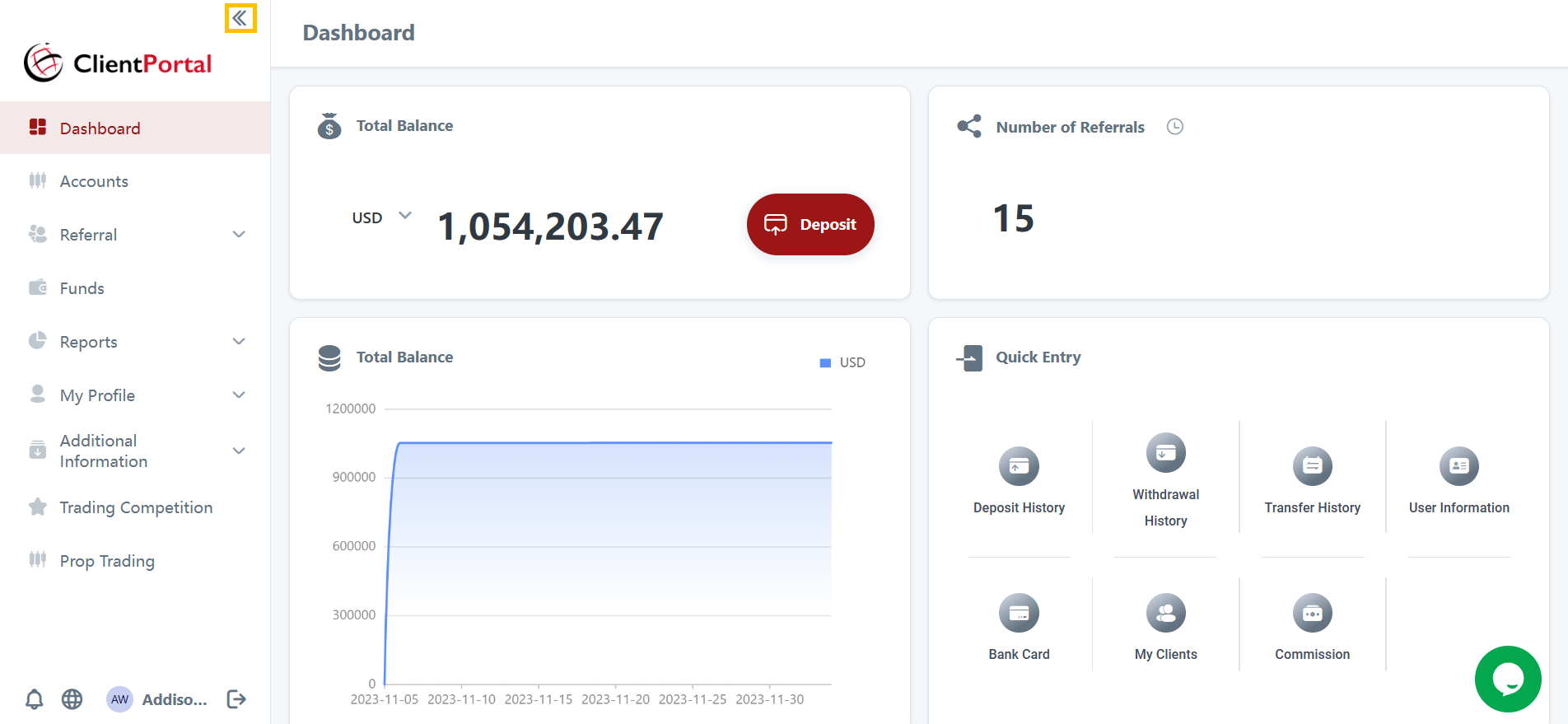Screen dimensions: 1568x724
Task: Open Trading Competition page
Action: [x=136, y=507]
